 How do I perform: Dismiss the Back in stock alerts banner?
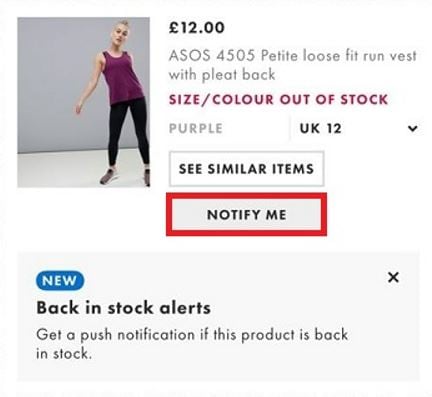393,277
